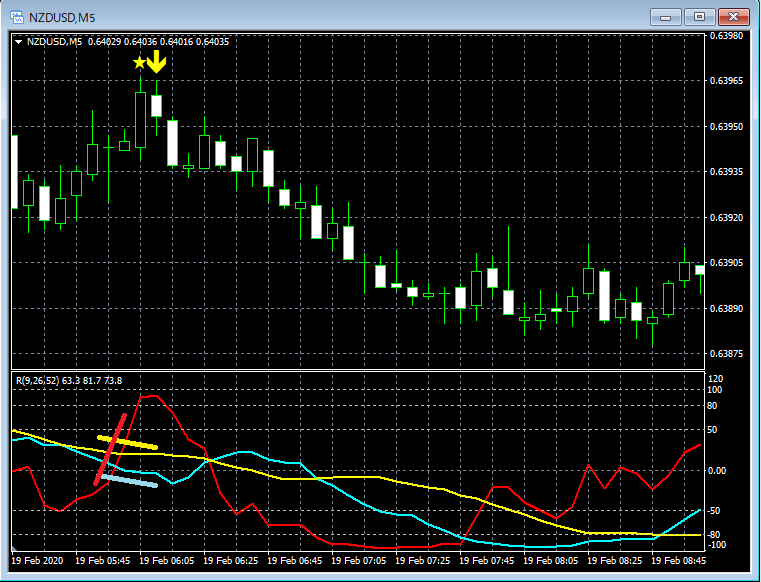
Task: Minimize the NZDUSD,M5 chart window
Action: 666,17
